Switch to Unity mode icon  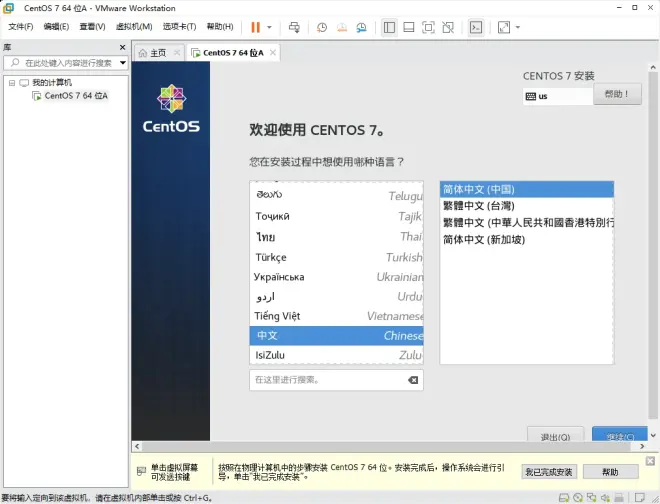pos(448,27)
